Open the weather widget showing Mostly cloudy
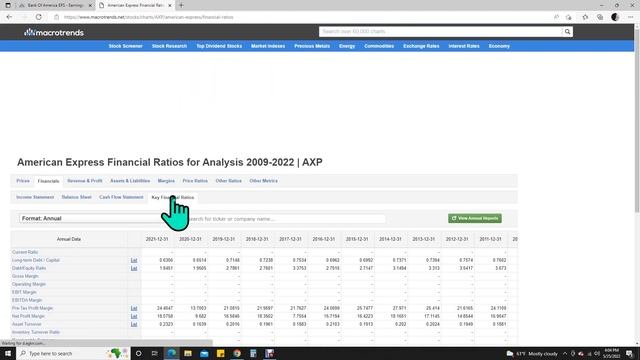The height and width of the screenshot is (360, 640). 532,354
